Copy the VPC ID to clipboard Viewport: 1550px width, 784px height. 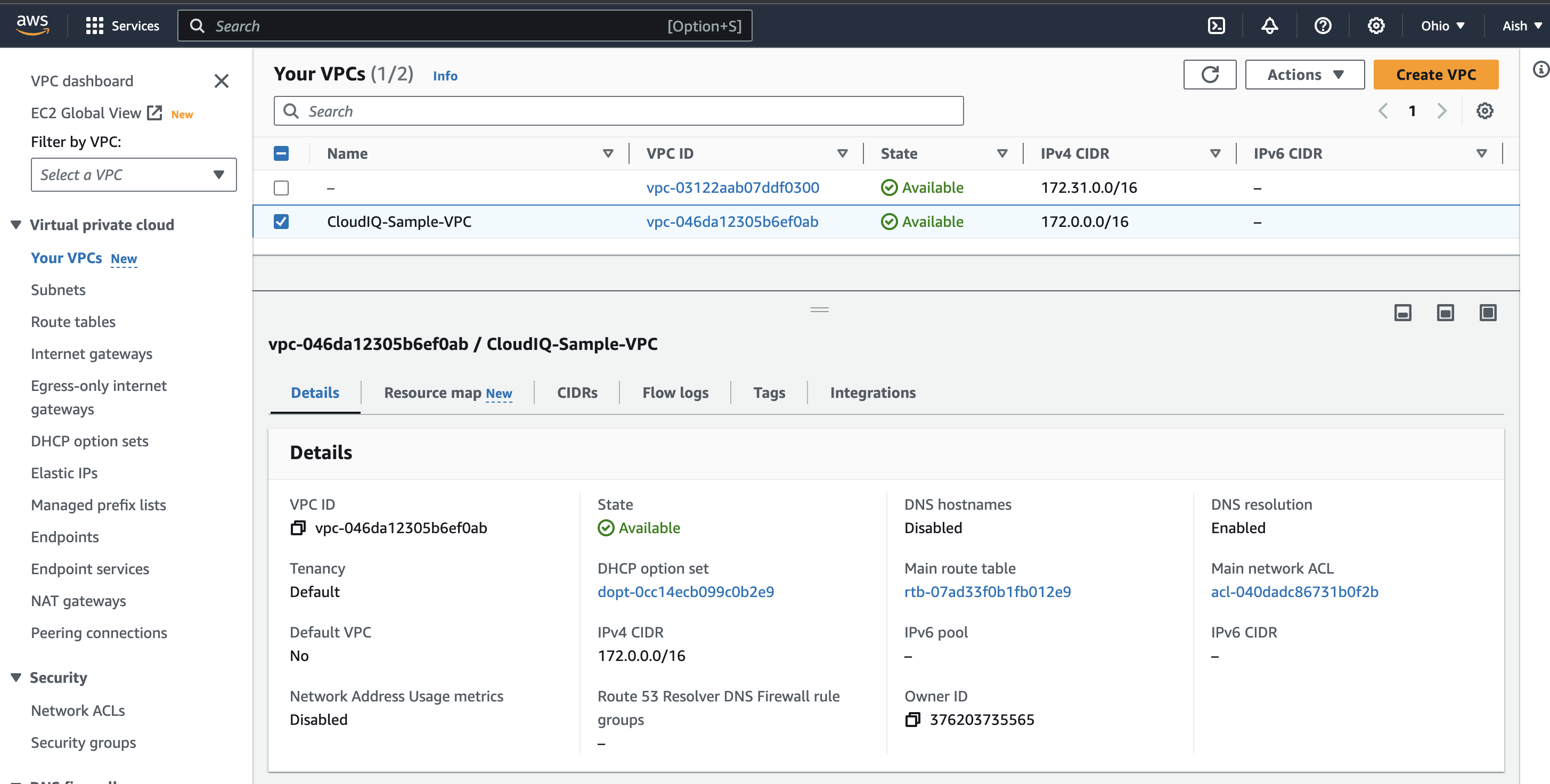click(x=298, y=528)
